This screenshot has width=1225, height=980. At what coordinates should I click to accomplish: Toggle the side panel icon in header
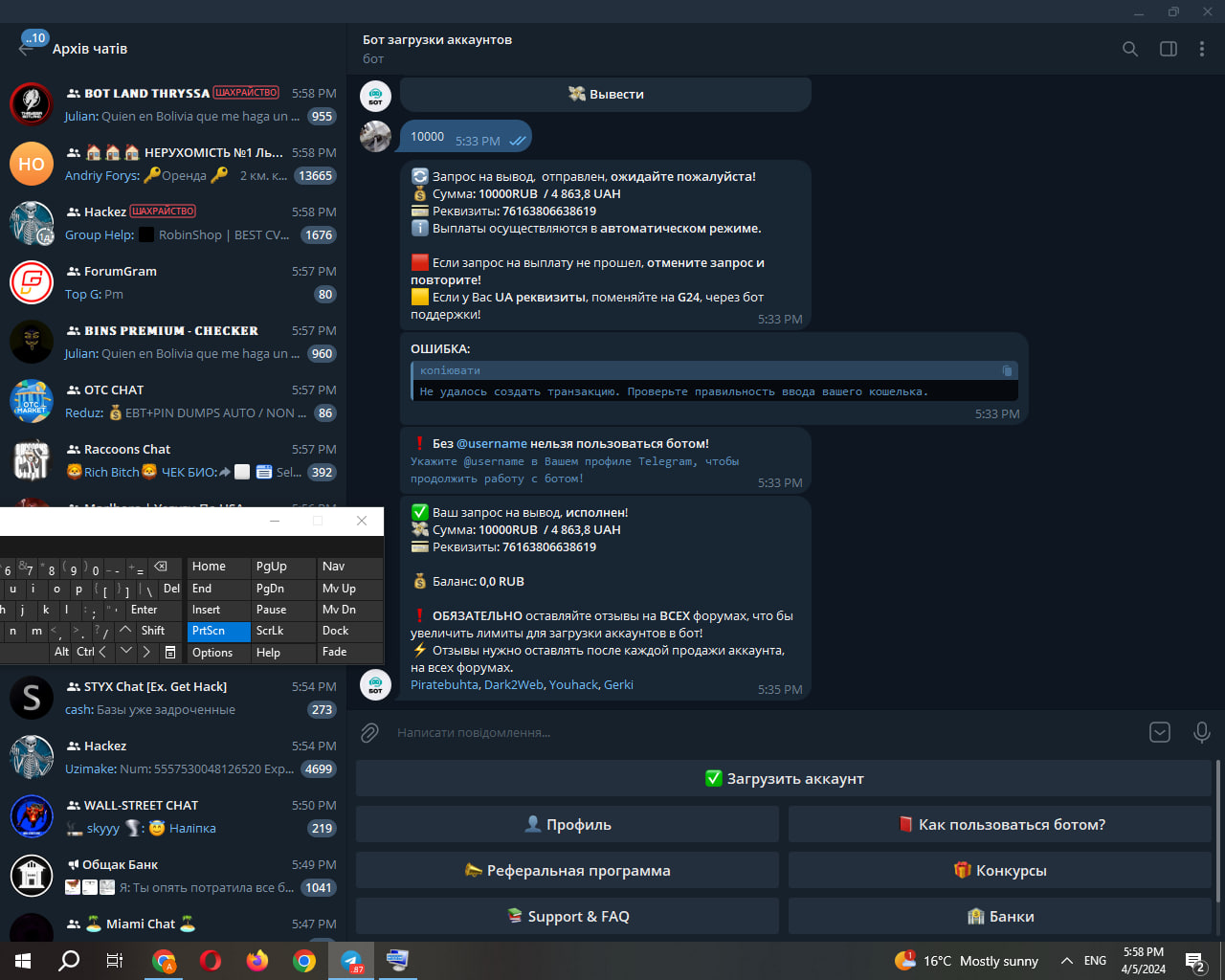(x=1169, y=49)
